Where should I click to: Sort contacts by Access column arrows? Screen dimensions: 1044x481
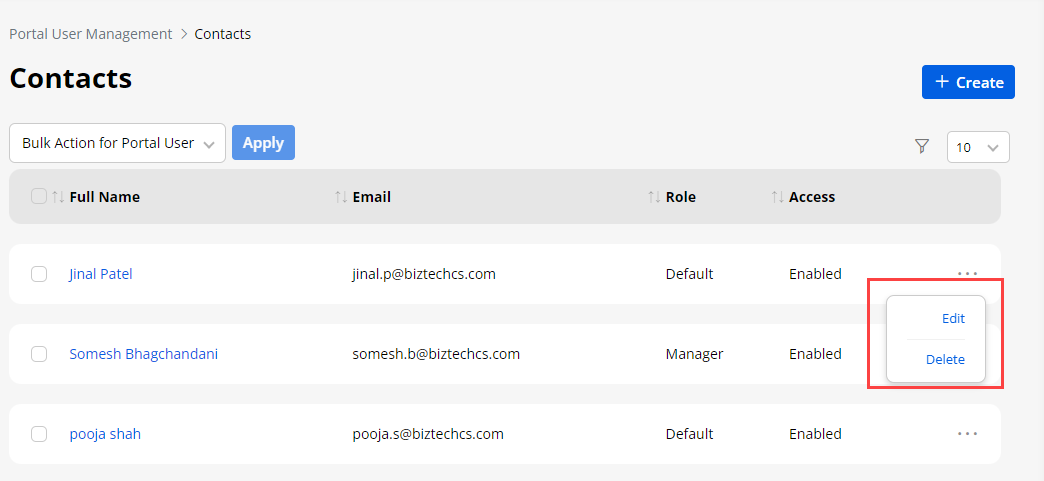pyautogui.click(x=778, y=197)
